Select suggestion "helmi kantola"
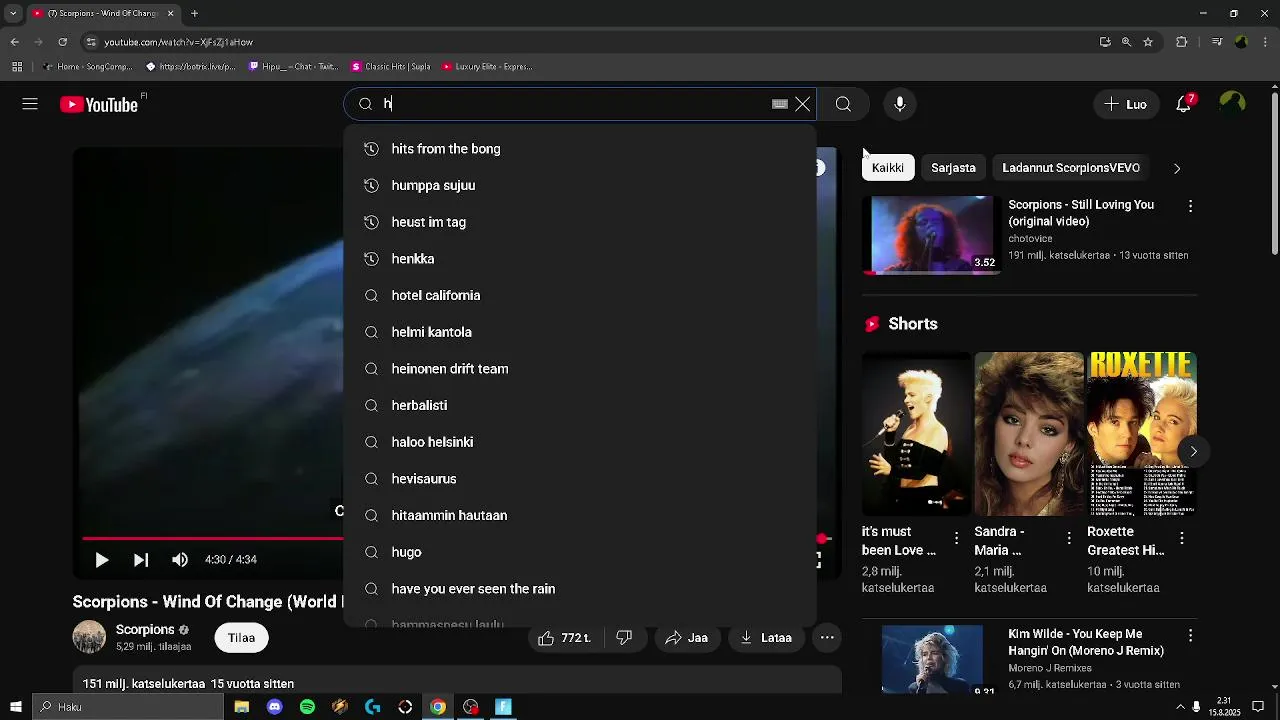 click(x=580, y=332)
